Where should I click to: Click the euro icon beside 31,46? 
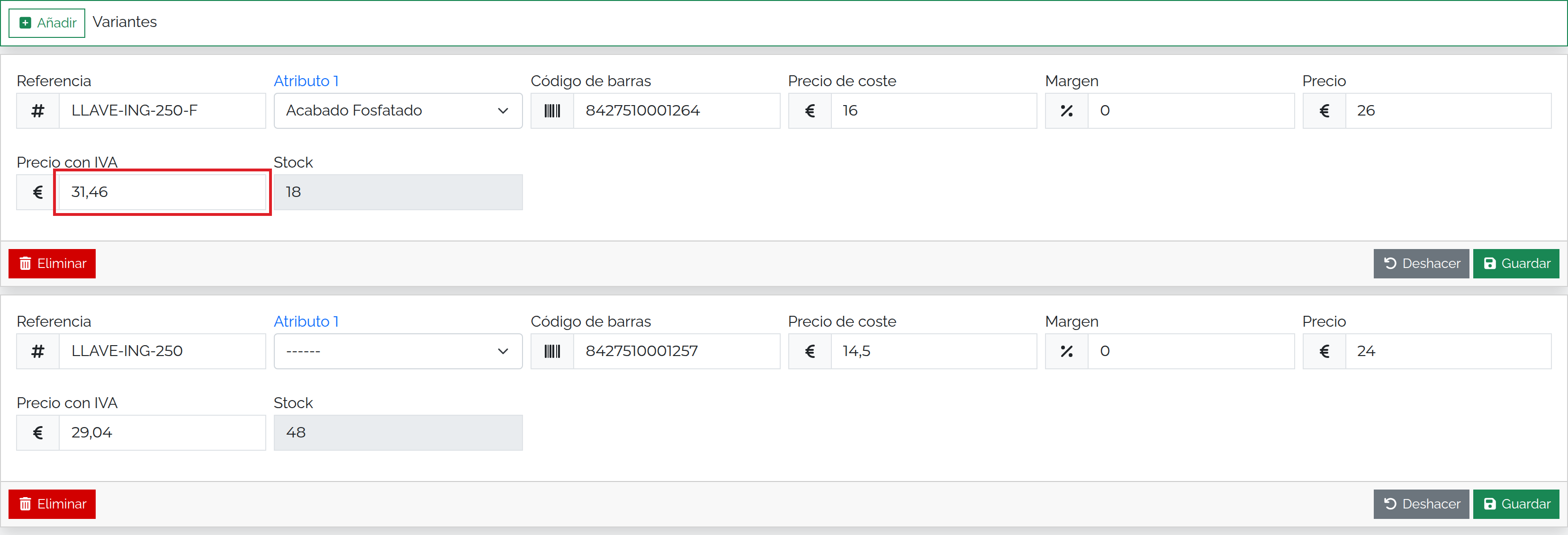coord(38,192)
